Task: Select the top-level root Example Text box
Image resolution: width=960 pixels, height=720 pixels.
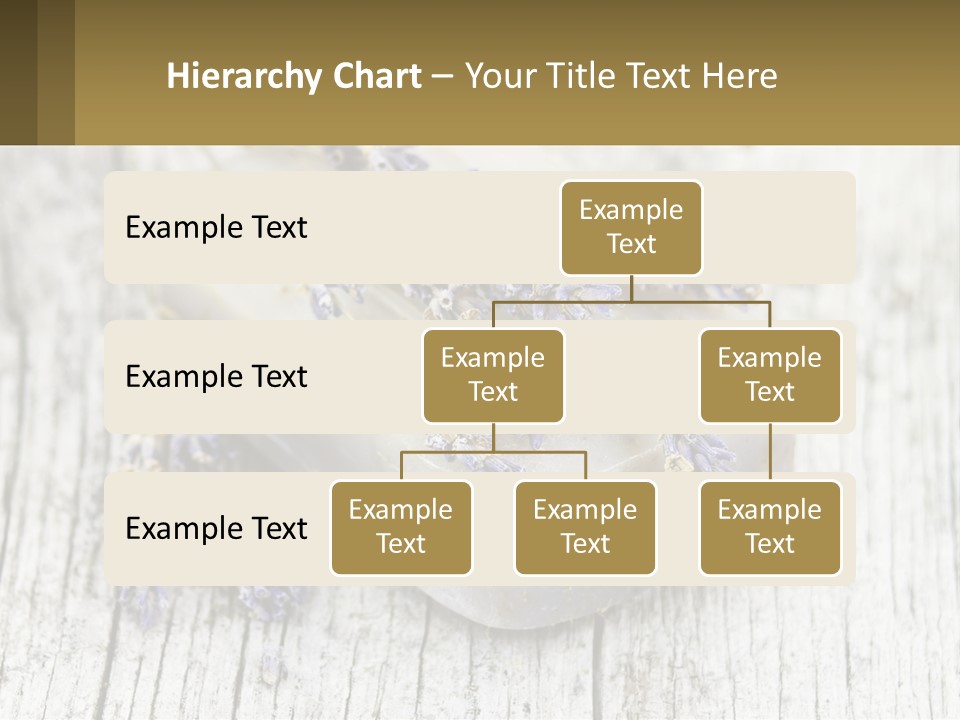Action: click(x=631, y=227)
